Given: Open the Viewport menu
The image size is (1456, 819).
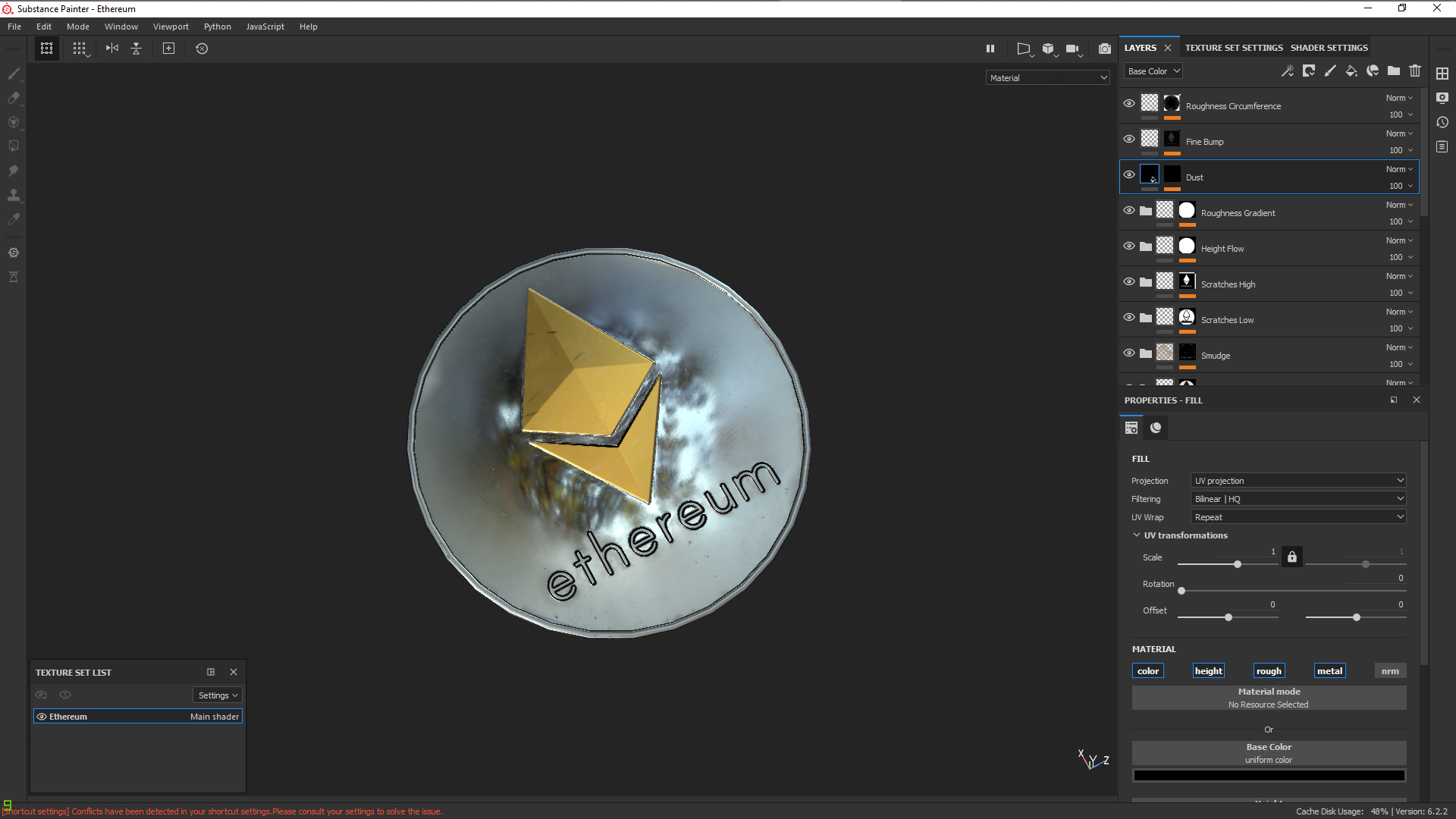Looking at the screenshot, I should coord(171,27).
